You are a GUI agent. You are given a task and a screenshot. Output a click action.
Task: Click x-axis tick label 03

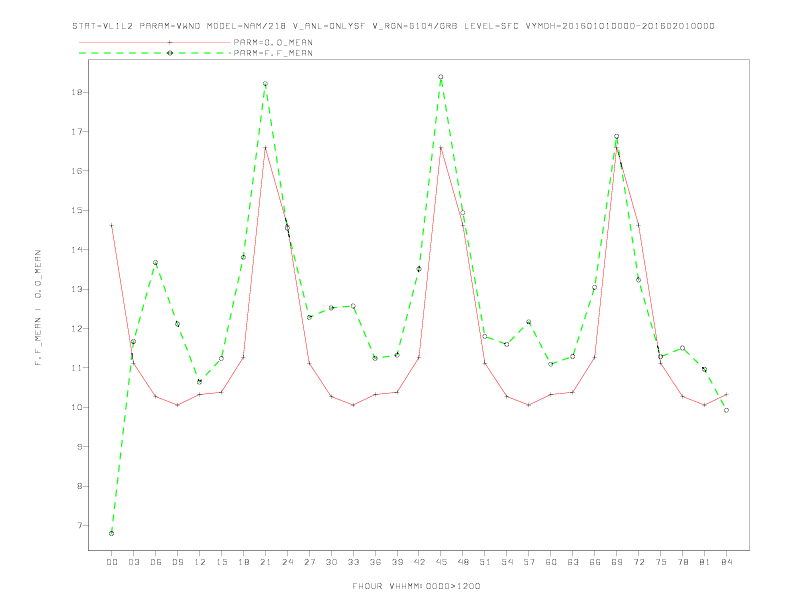coord(133,562)
